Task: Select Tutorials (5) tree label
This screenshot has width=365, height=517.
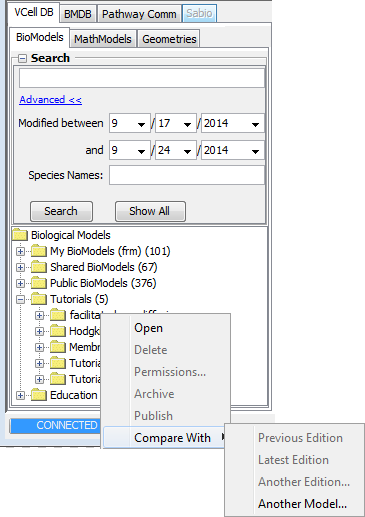Action: (x=79, y=299)
